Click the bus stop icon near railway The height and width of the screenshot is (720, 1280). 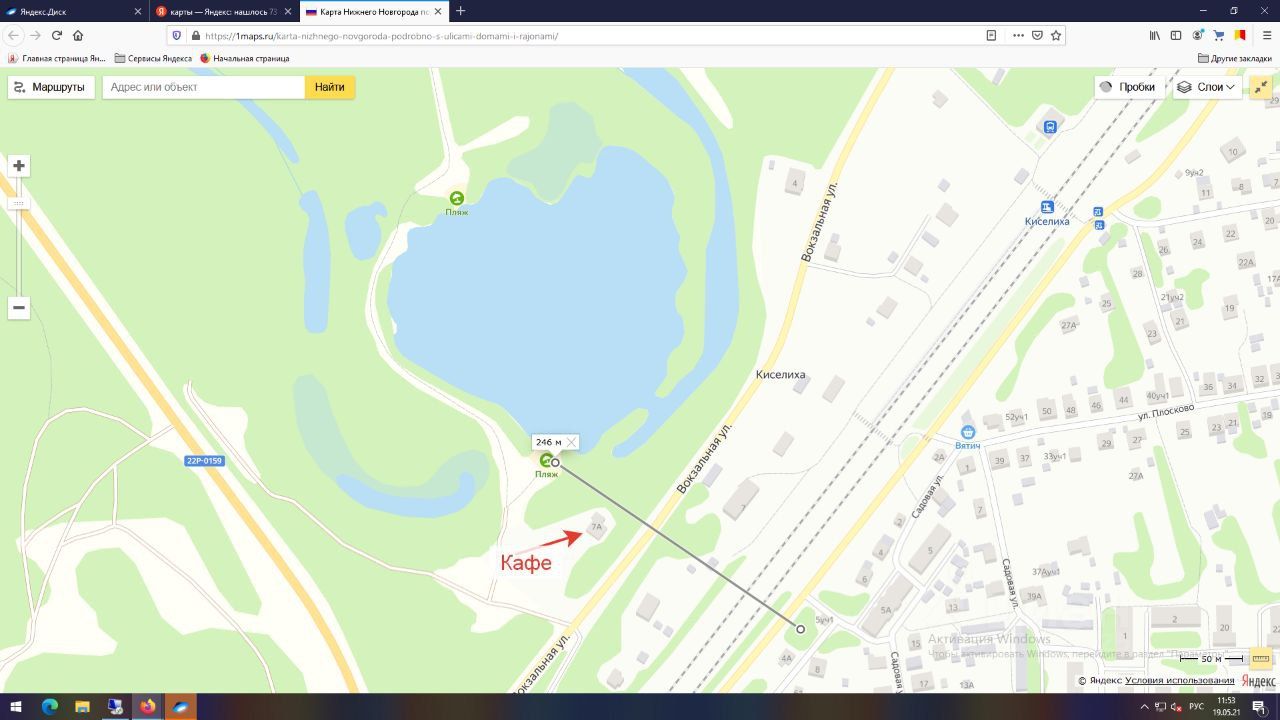[x=1050, y=127]
